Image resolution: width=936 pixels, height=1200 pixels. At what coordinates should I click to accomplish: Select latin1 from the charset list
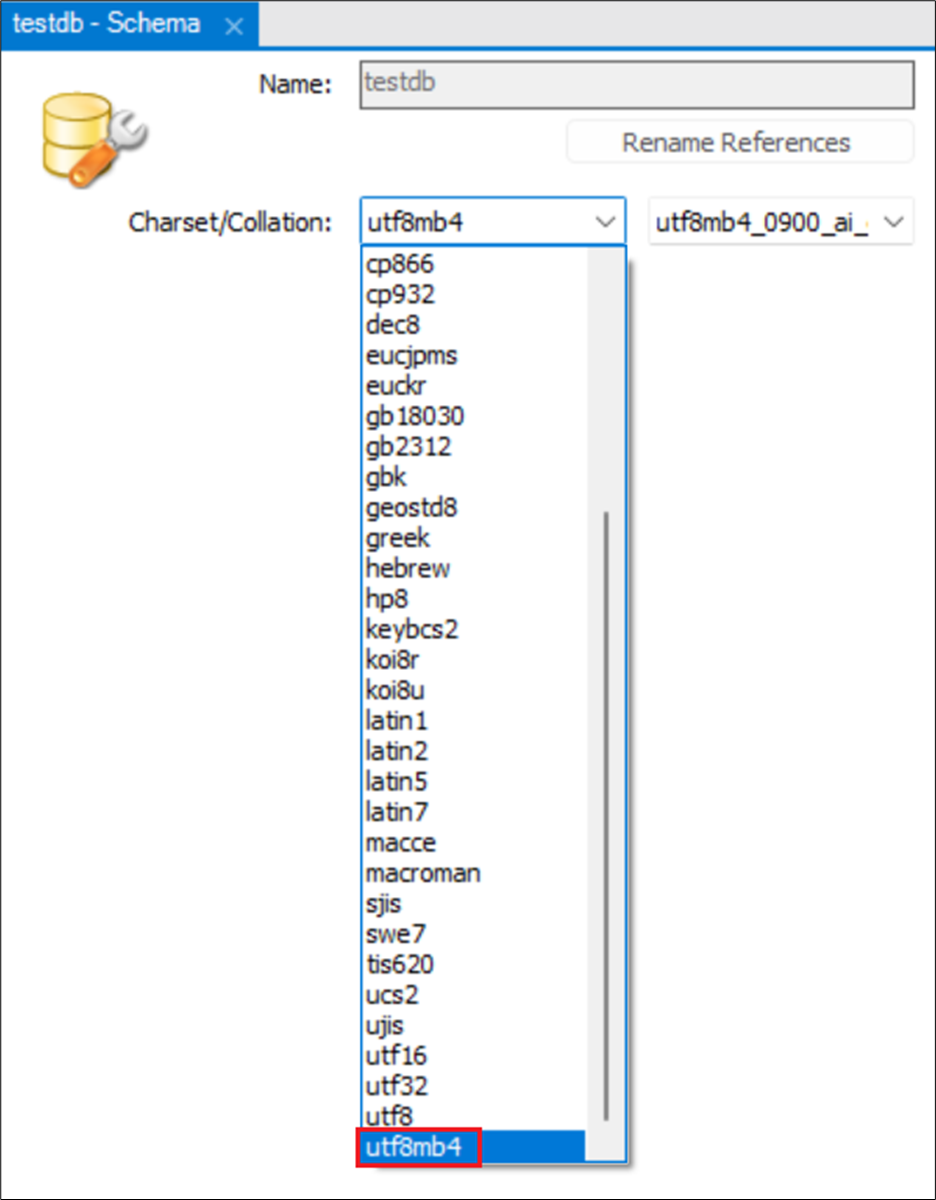(x=472, y=721)
